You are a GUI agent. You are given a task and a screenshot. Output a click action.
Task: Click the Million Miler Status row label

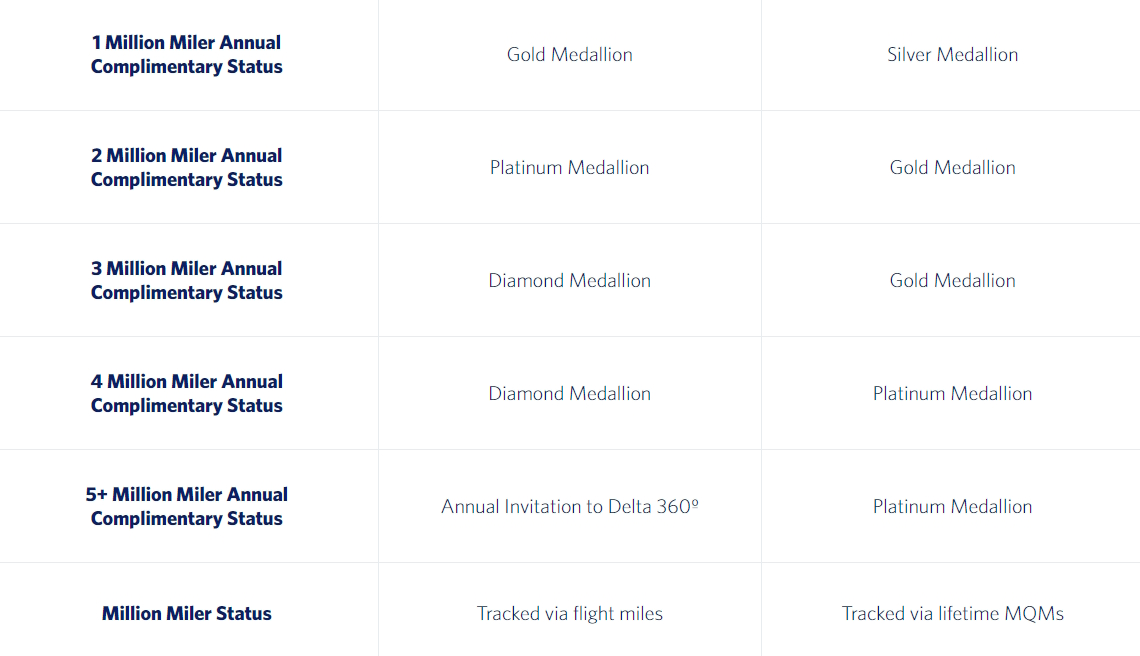tap(186, 614)
